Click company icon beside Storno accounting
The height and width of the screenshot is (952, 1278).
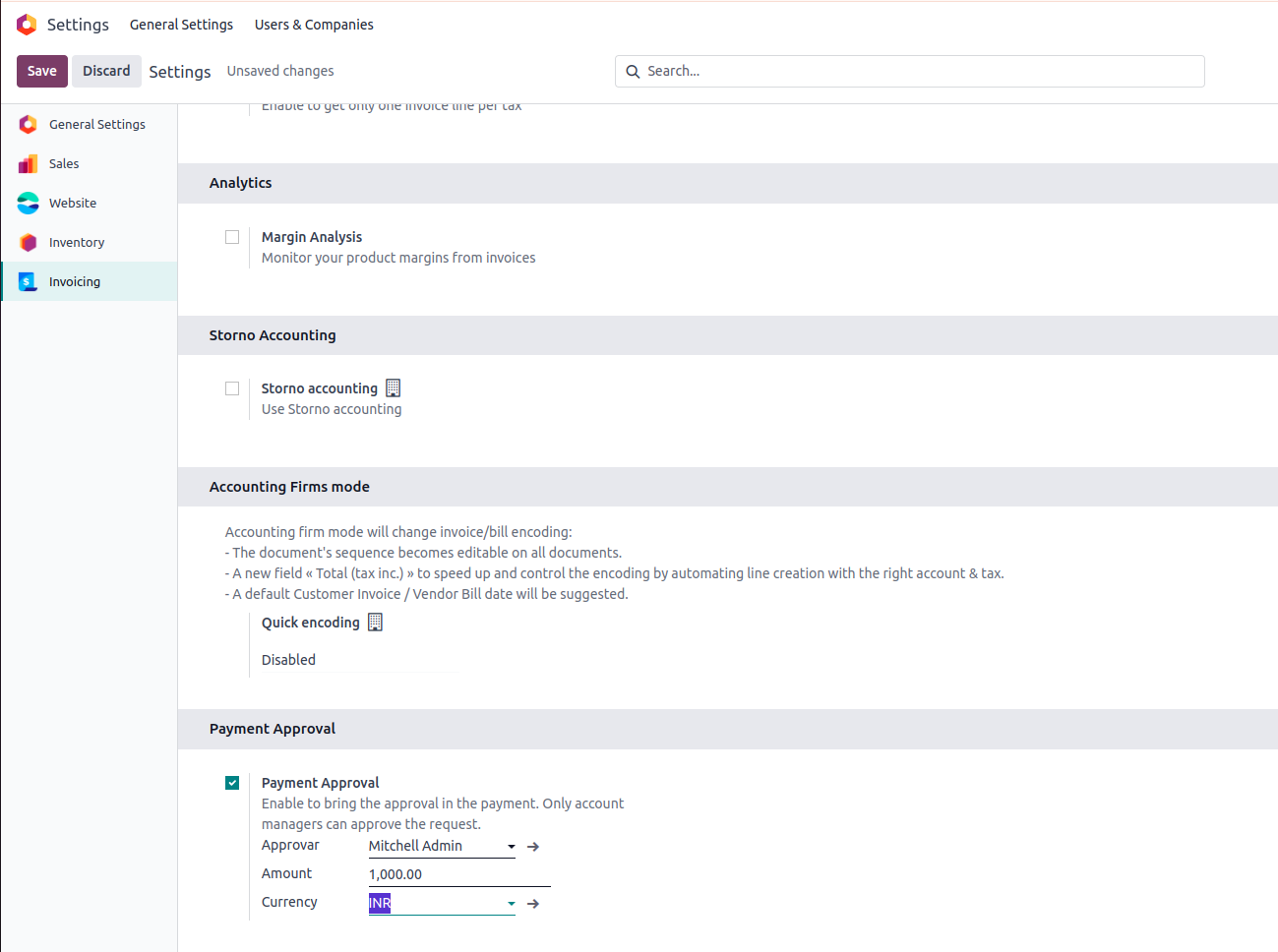(x=394, y=388)
